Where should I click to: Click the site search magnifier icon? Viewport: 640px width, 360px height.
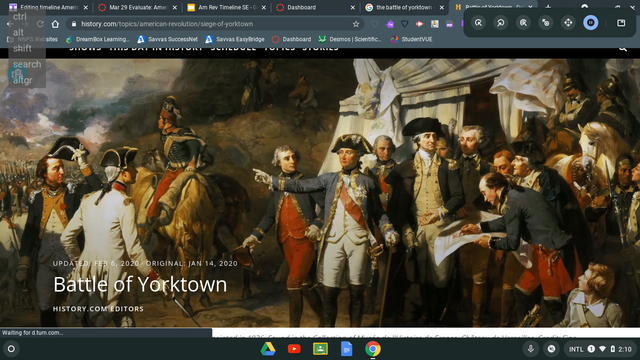623,49
